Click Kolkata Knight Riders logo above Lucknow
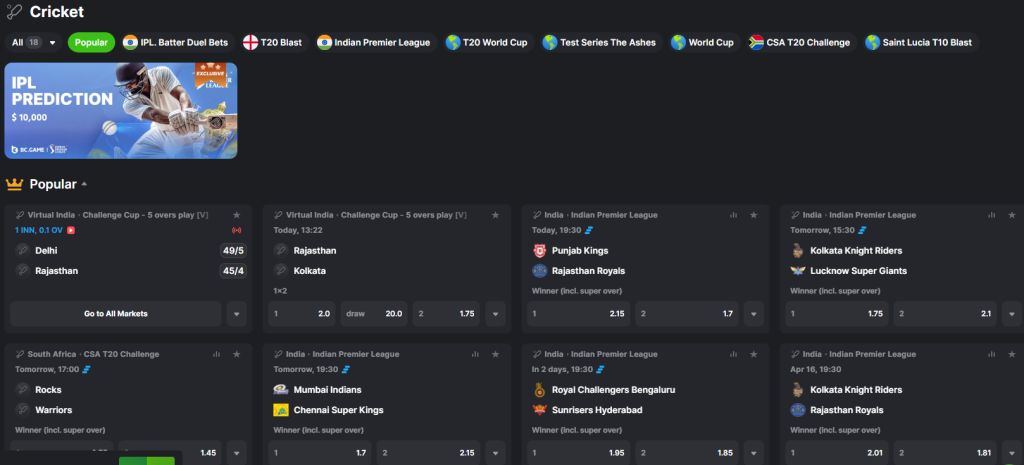1024x465 pixels. [797, 250]
